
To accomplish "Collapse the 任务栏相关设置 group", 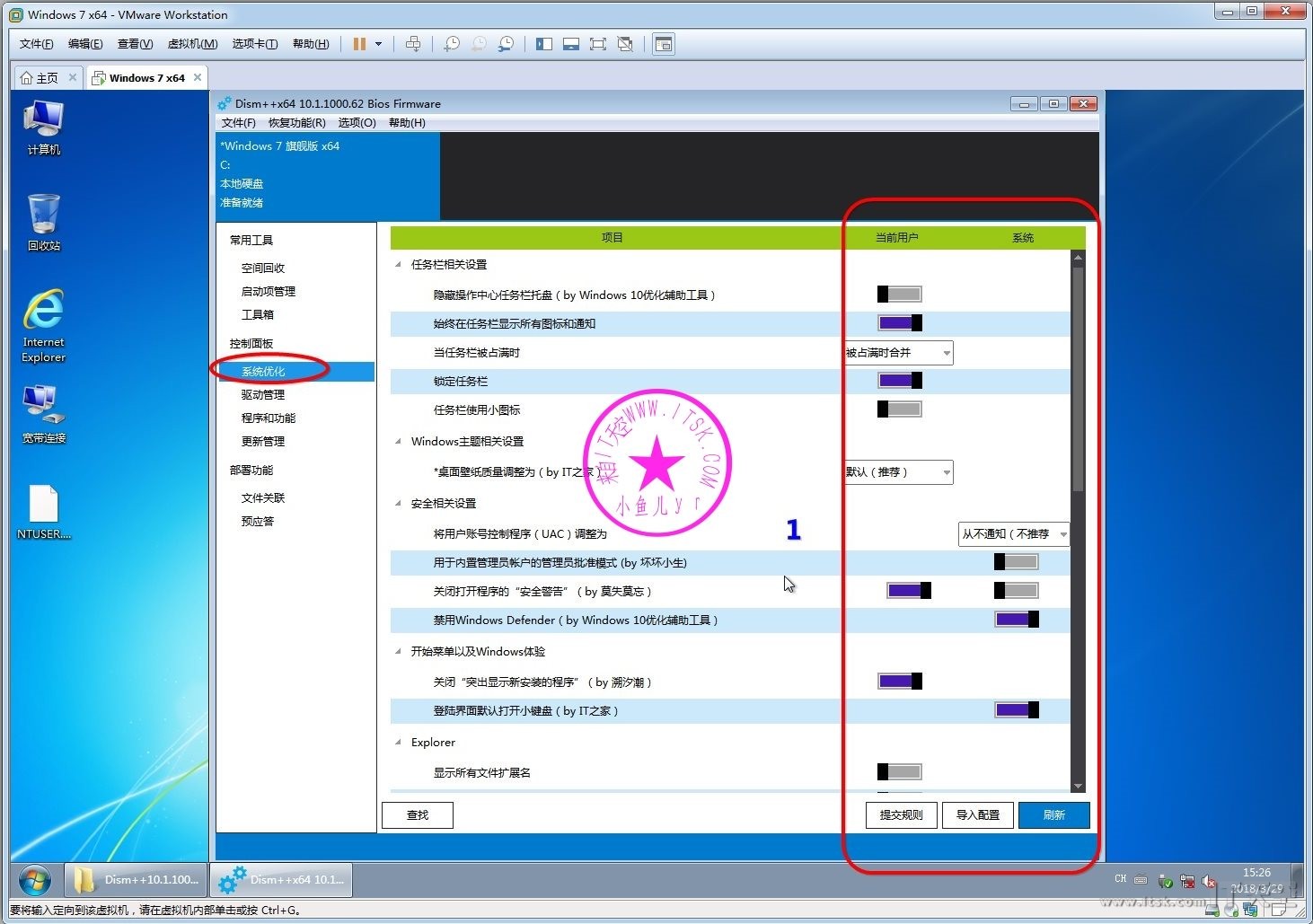I will tap(399, 265).
